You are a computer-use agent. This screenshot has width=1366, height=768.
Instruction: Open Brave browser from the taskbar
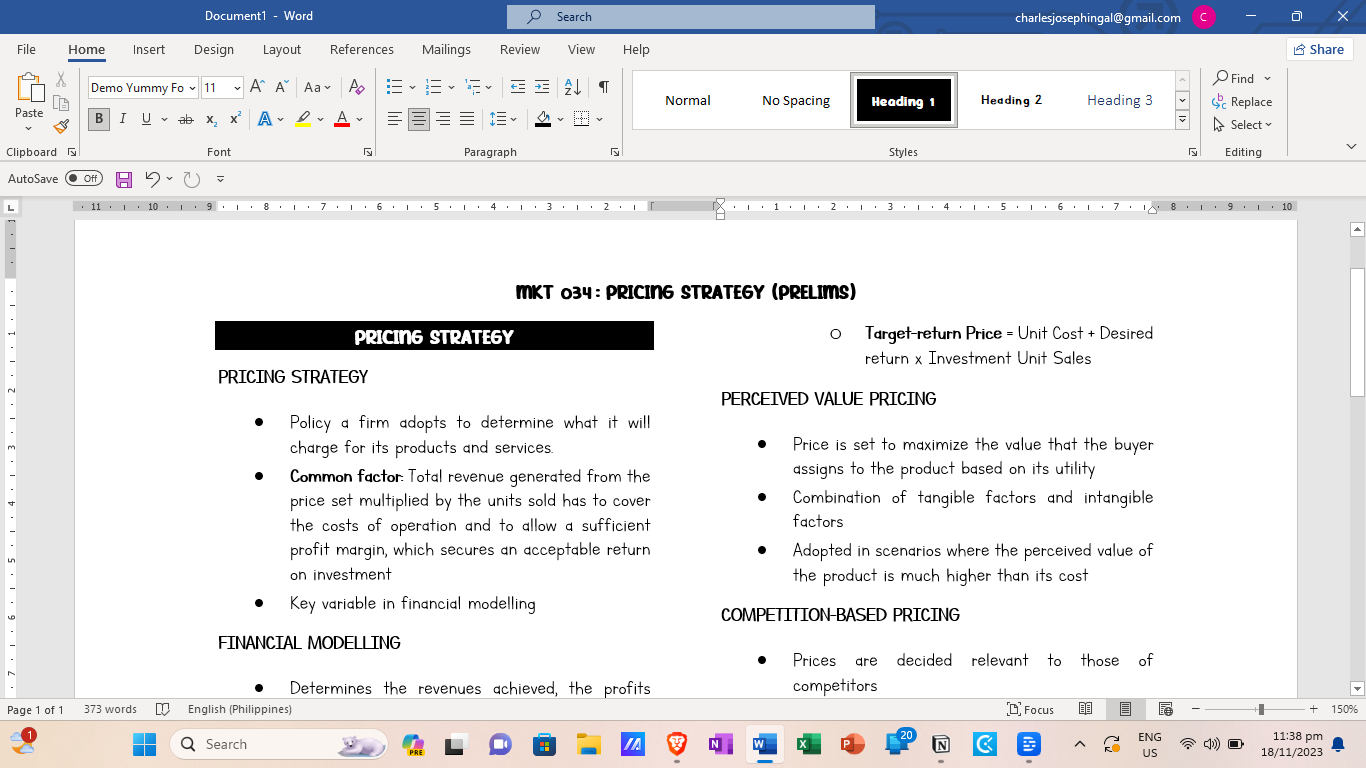point(677,744)
